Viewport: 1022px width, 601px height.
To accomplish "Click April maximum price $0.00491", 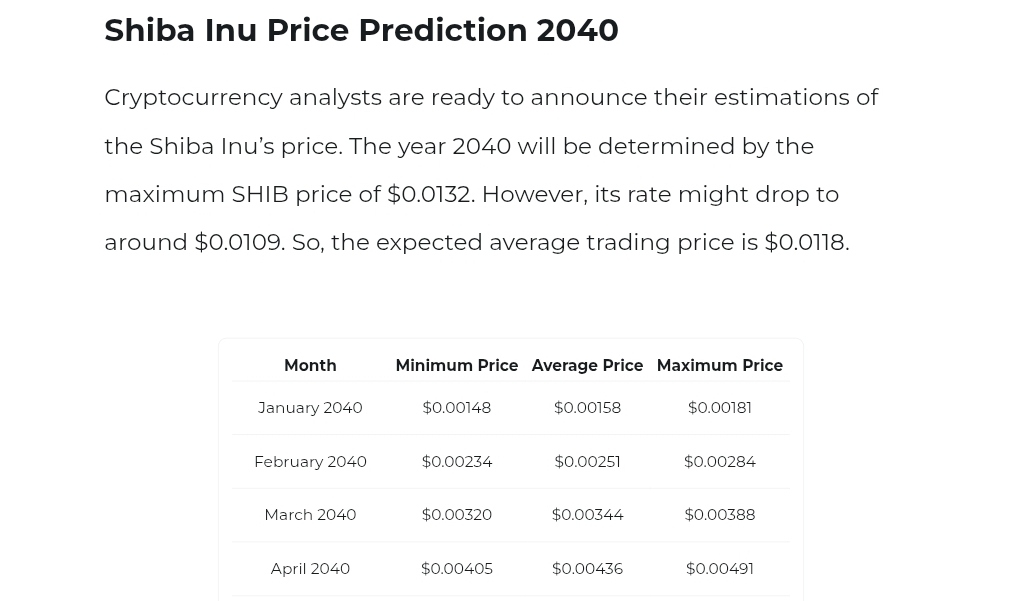I will tap(719, 569).
